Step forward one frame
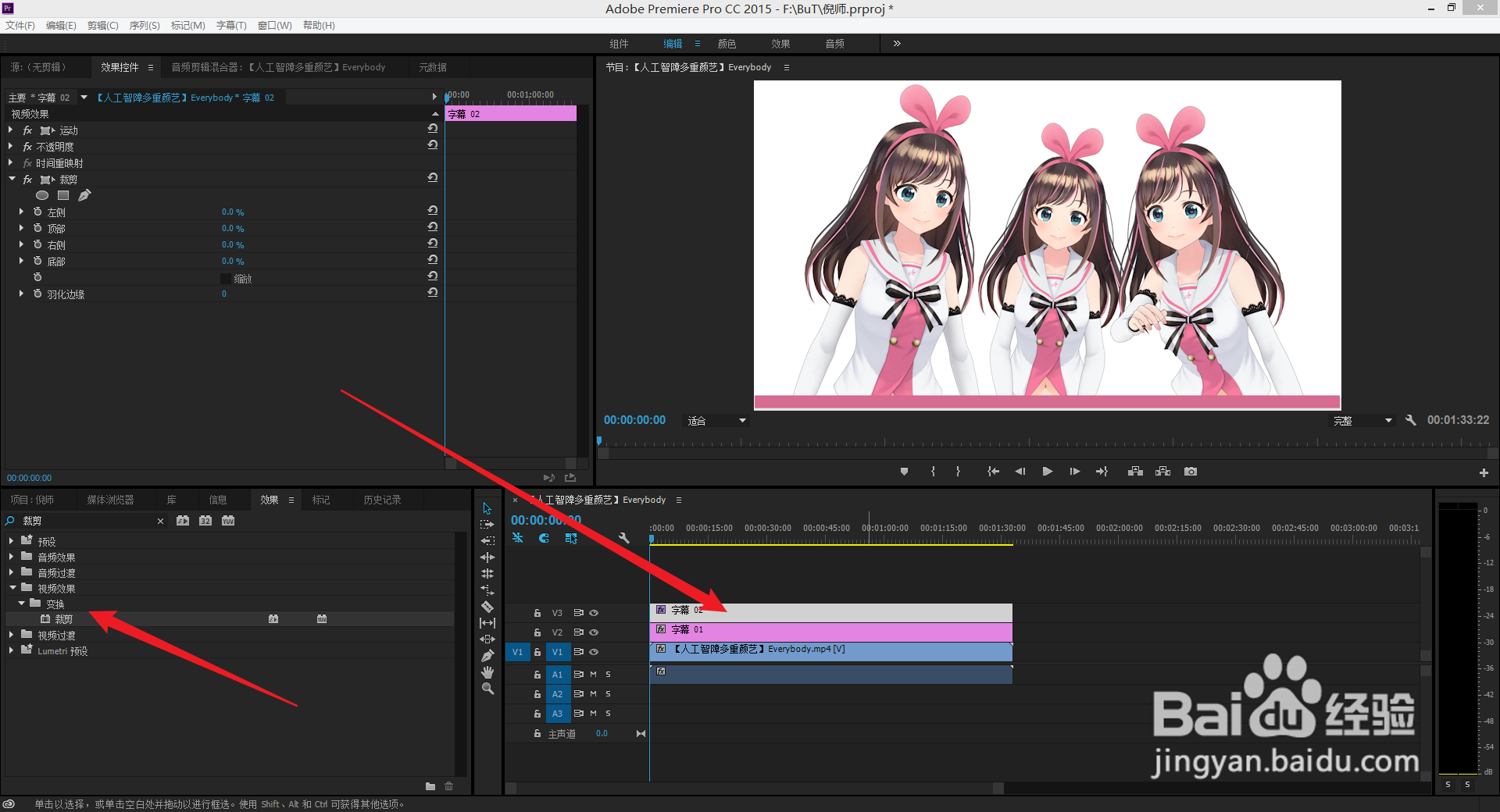 click(x=1075, y=472)
